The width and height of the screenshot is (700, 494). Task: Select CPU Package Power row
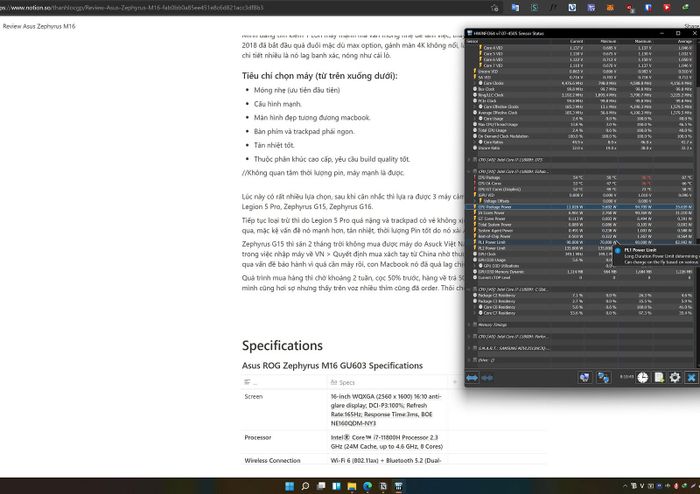tap(580, 207)
